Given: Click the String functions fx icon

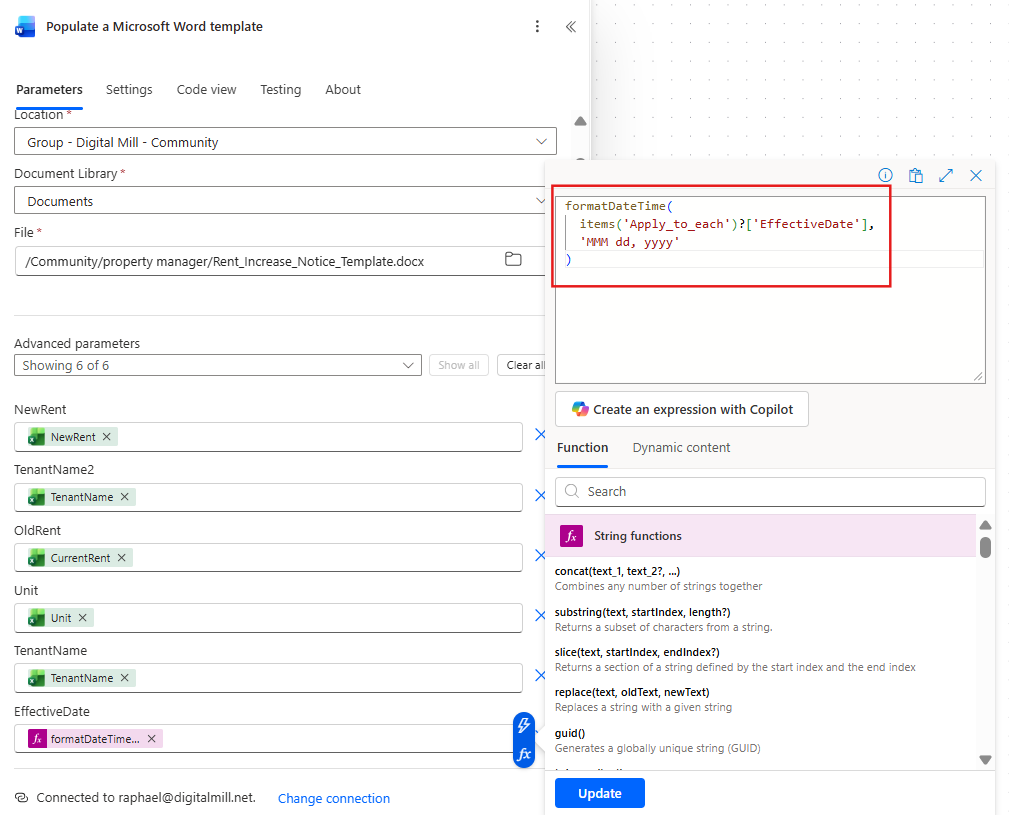Looking at the screenshot, I should point(571,536).
